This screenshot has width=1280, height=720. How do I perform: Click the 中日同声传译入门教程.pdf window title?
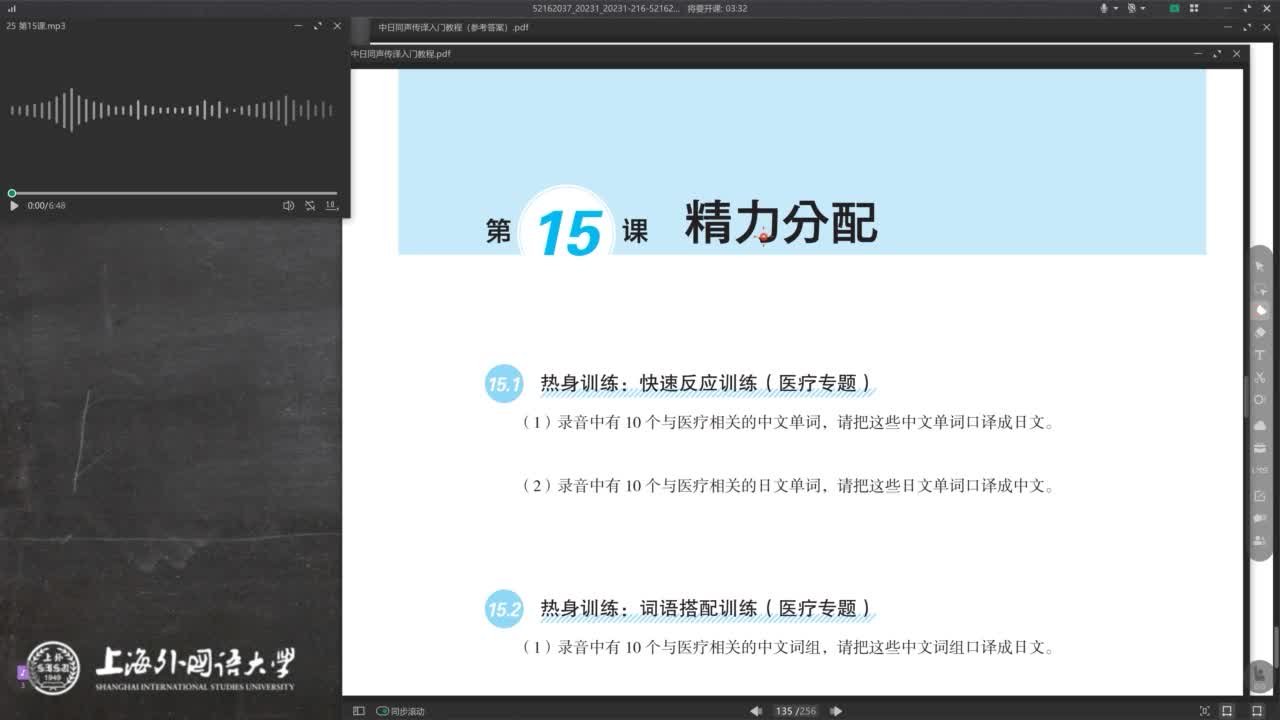pyautogui.click(x=401, y=54)
